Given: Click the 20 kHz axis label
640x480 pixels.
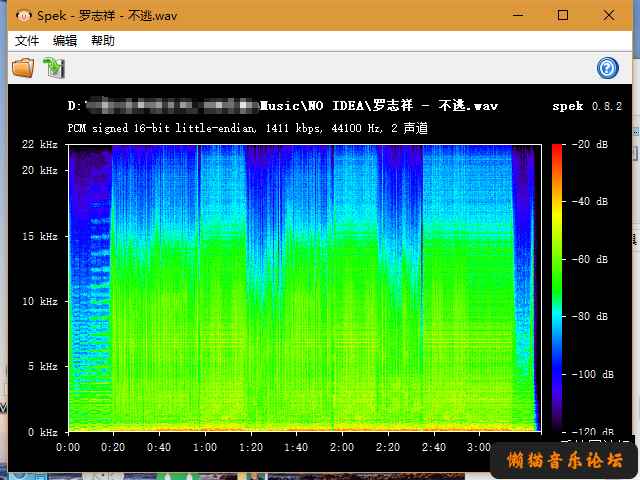Looking at the screenshot, I should (x=40, y=170).
